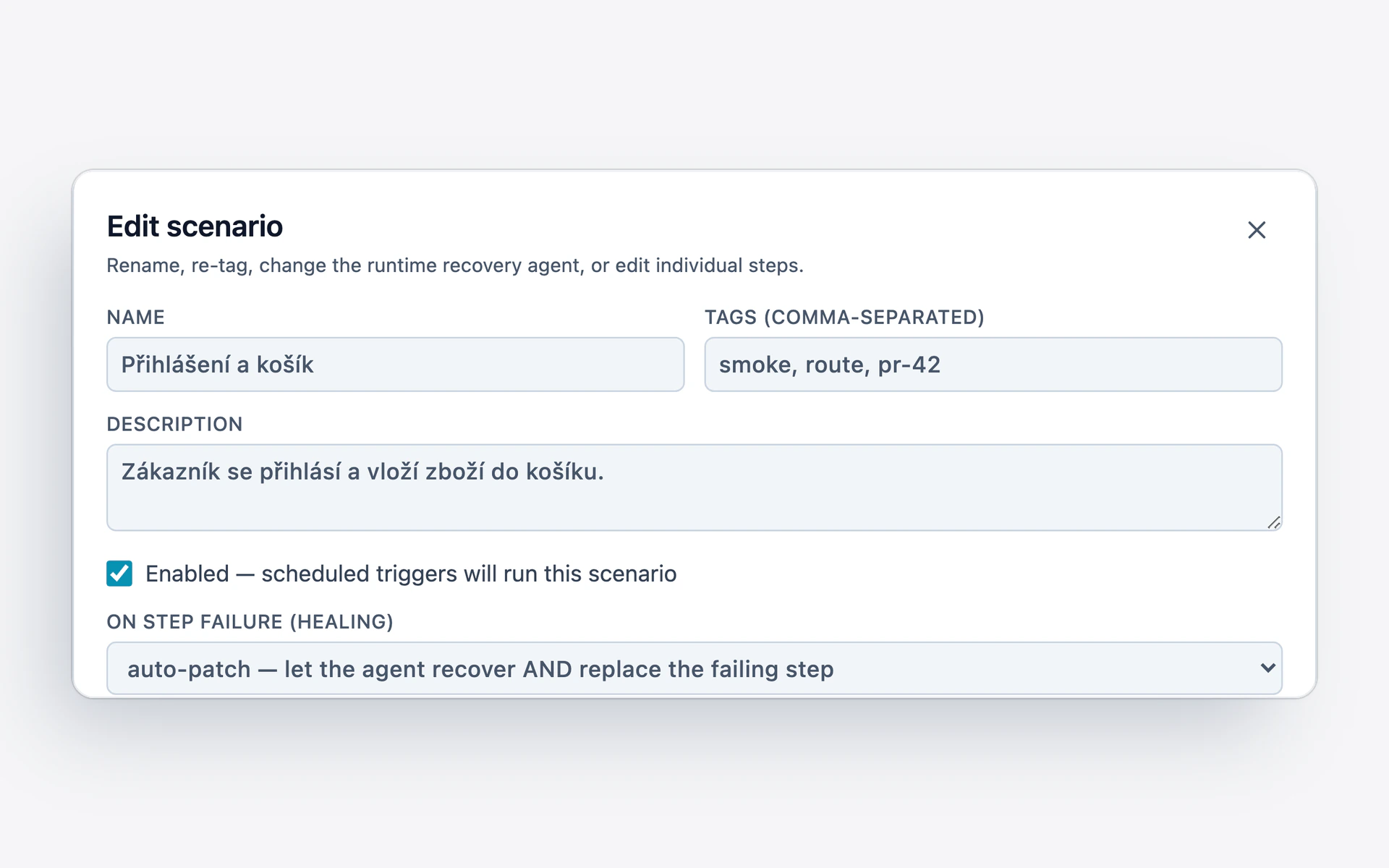This screenshot has width=1389, height=868.
Task: Close the Edit scenario dialog
Action: (x=1257, y=230)
